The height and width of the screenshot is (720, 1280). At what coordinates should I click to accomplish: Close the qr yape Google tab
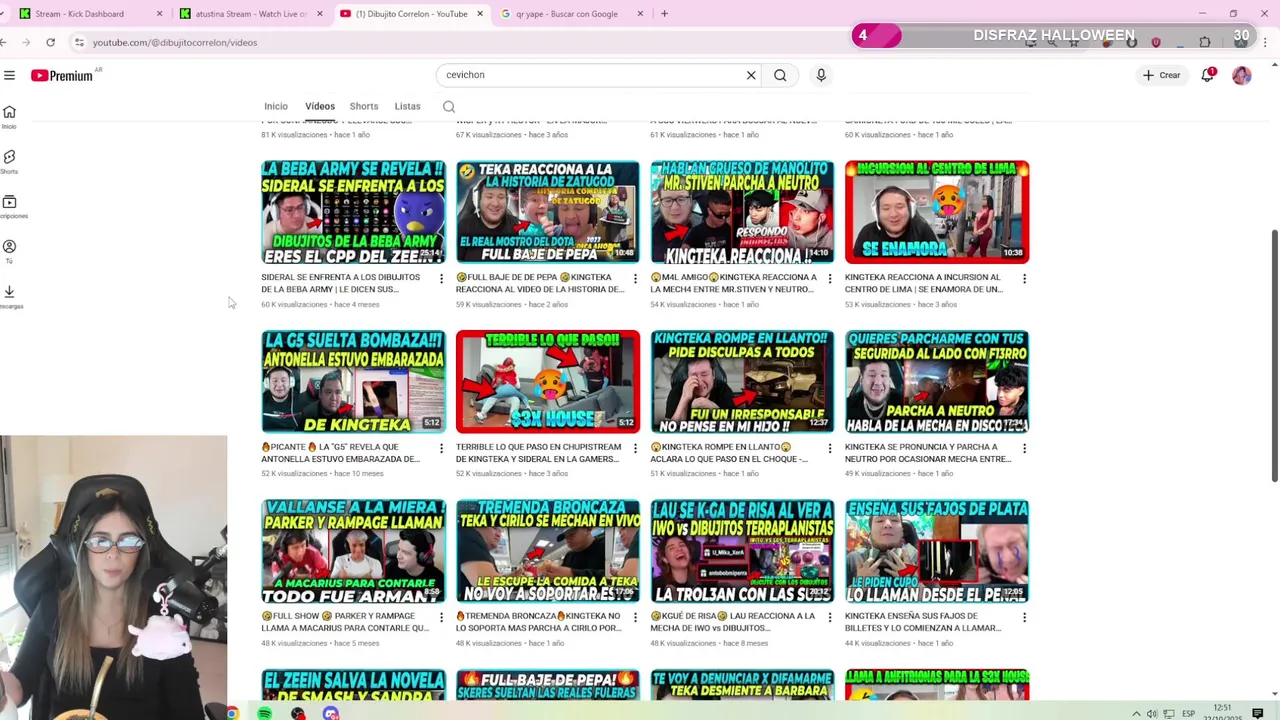(640, 14)
